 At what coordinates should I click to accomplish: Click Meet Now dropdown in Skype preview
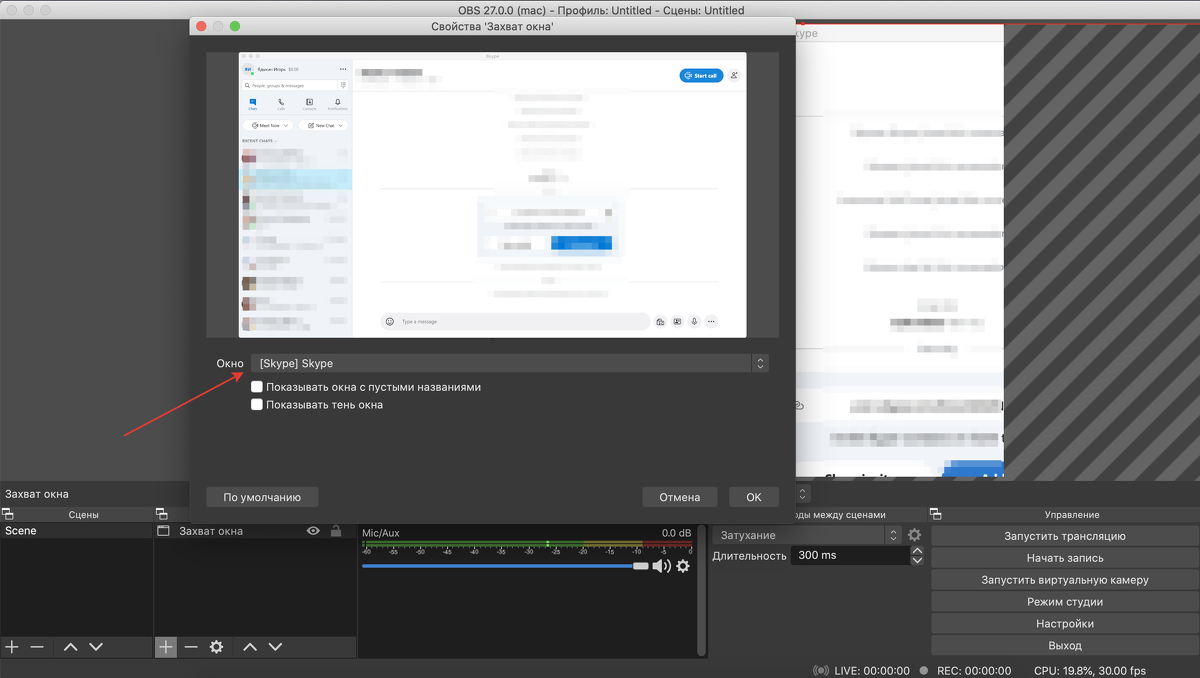pyautogui.click(x=268, y=125)
